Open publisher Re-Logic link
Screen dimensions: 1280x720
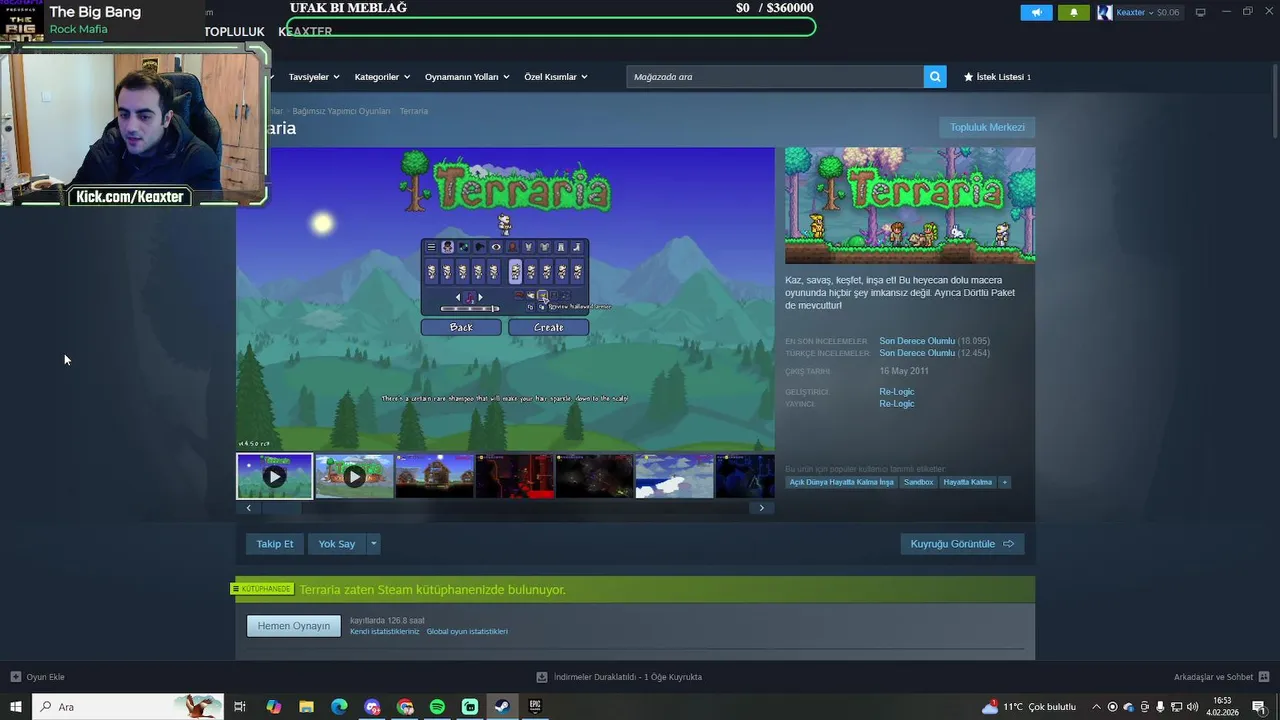coord(897,404)
